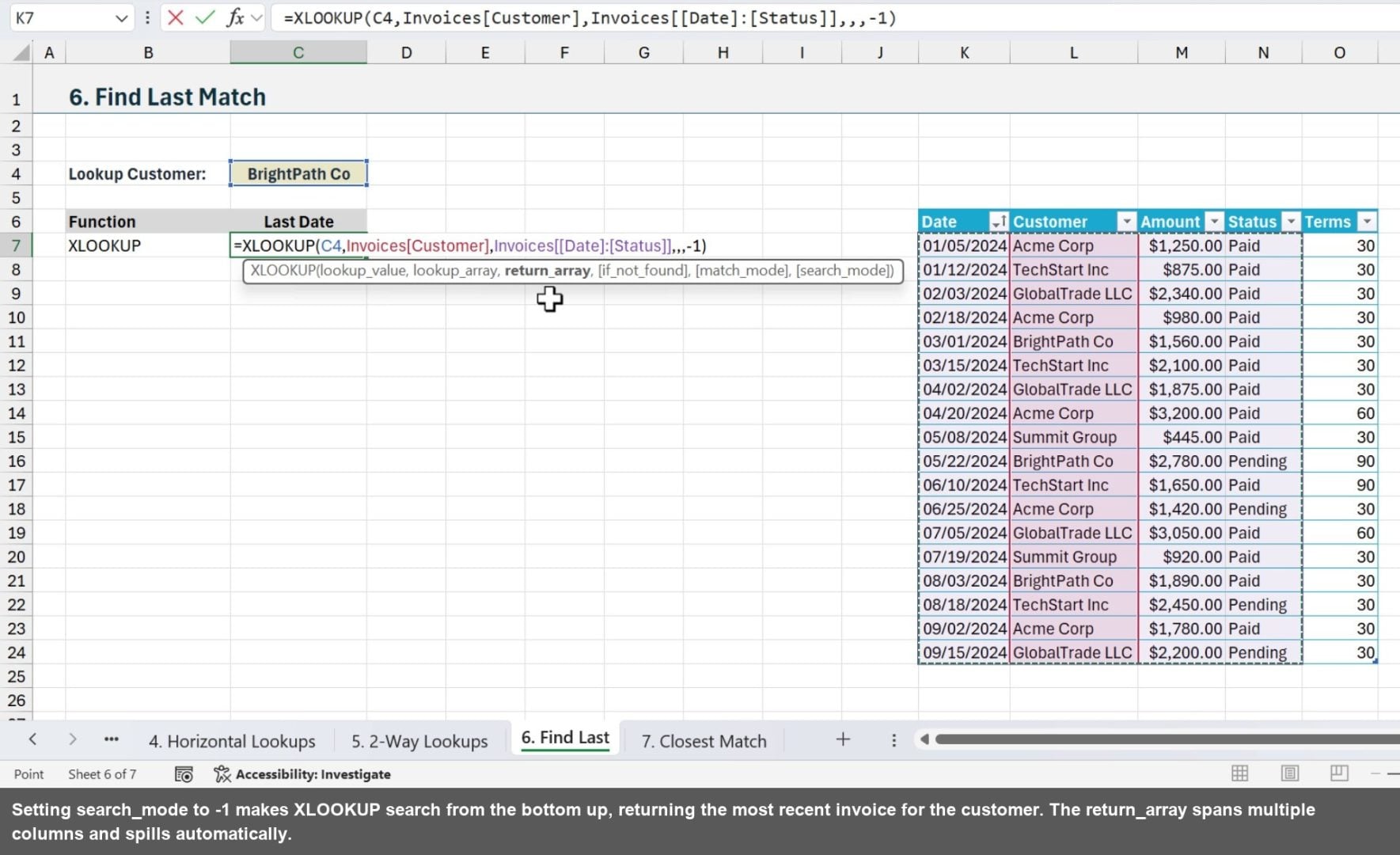Confirm the formula with the green checkmark icon
The image size is (1400, 855).
point(203,17)
